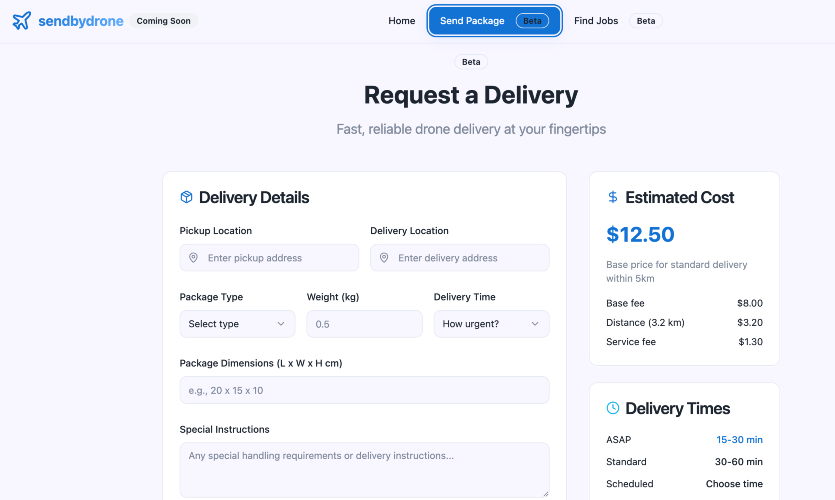835x500 pixels.
Task: Focus the pickup address input field
Action: 269,258
